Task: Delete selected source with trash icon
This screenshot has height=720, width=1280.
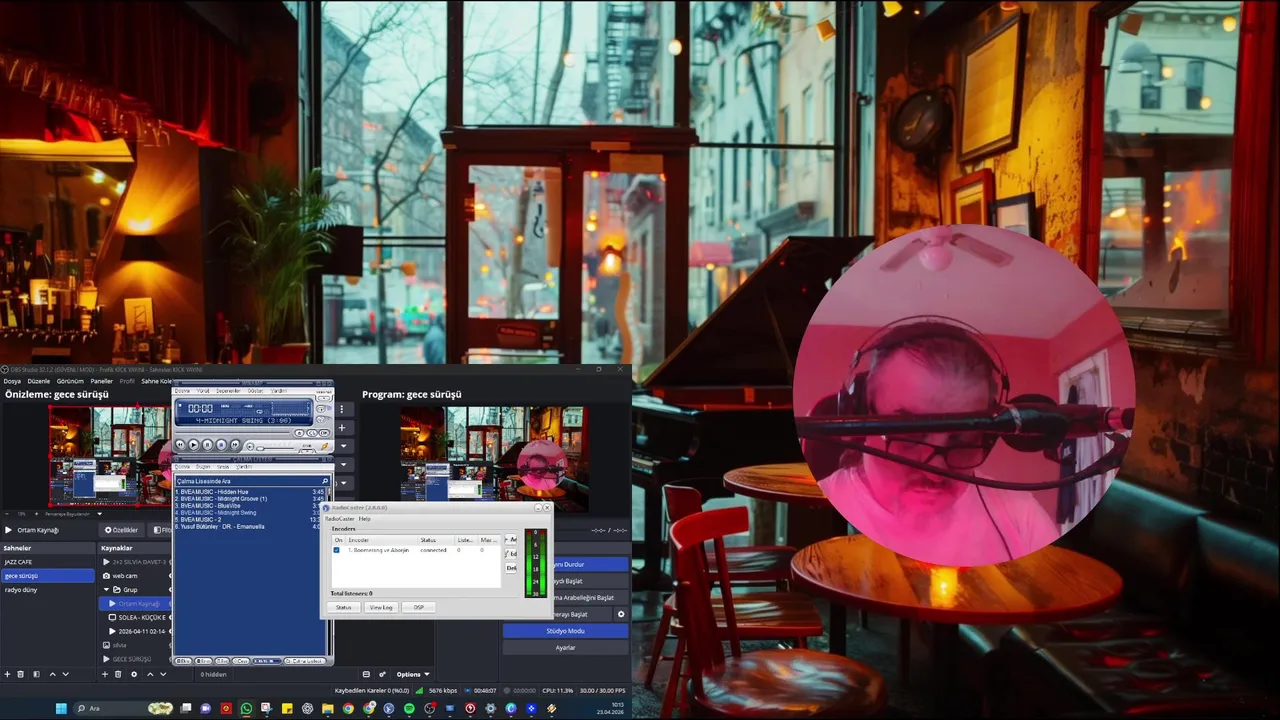Action: click(118, 674)
